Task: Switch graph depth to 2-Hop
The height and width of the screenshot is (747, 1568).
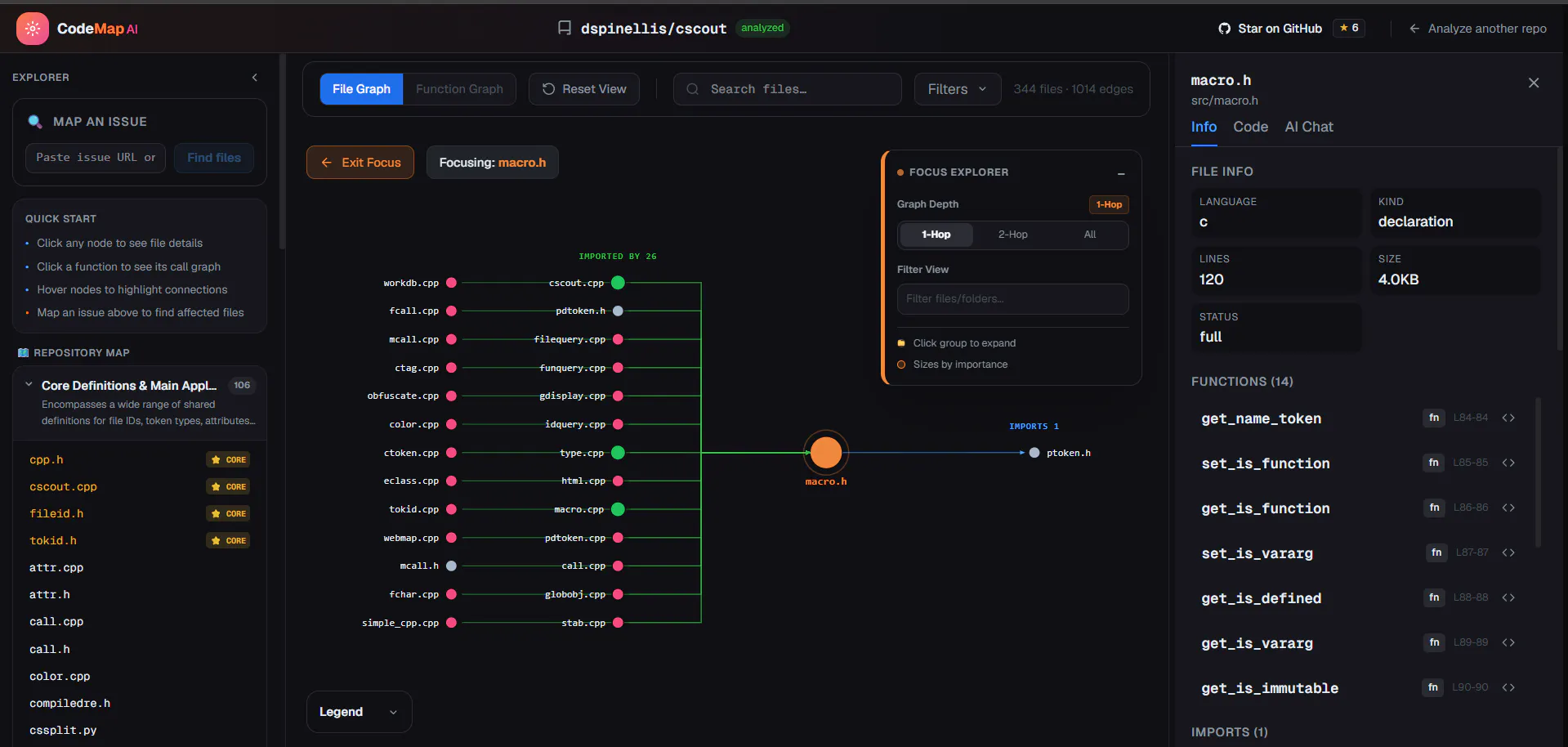Action: point(1012,235)
